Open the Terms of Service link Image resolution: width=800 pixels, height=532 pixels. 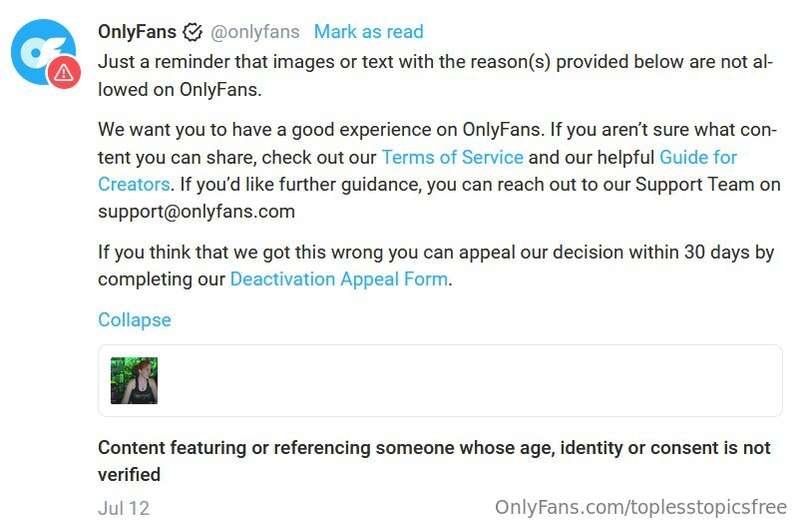point(453,157)
